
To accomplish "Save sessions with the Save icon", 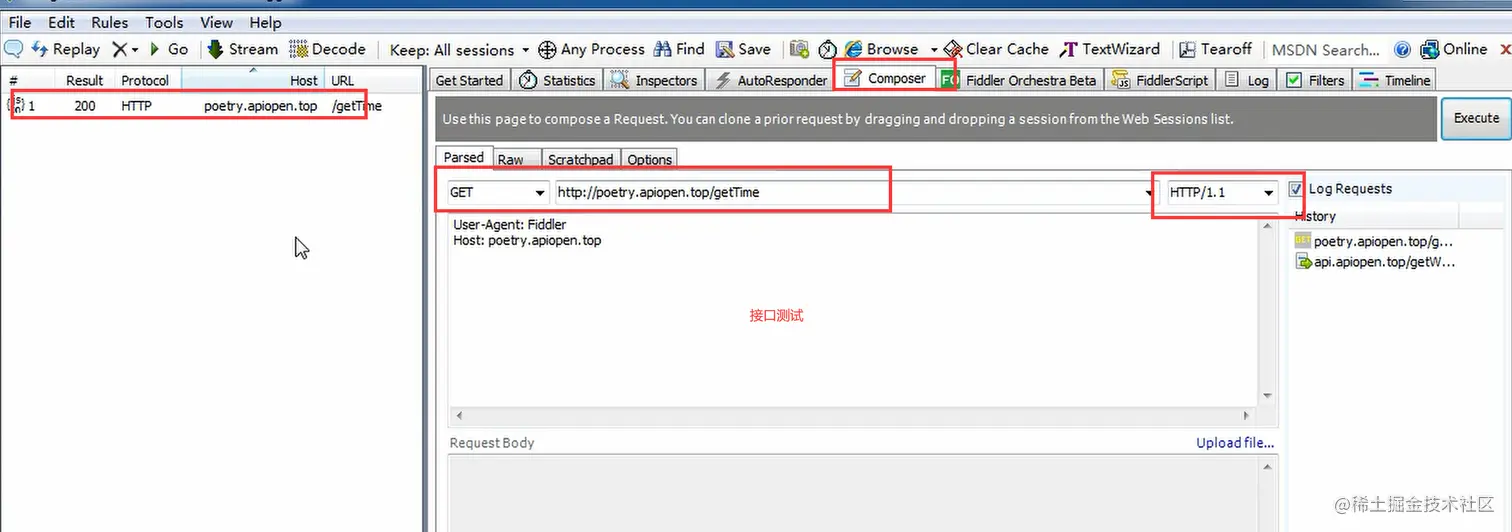I will (743, 49).
